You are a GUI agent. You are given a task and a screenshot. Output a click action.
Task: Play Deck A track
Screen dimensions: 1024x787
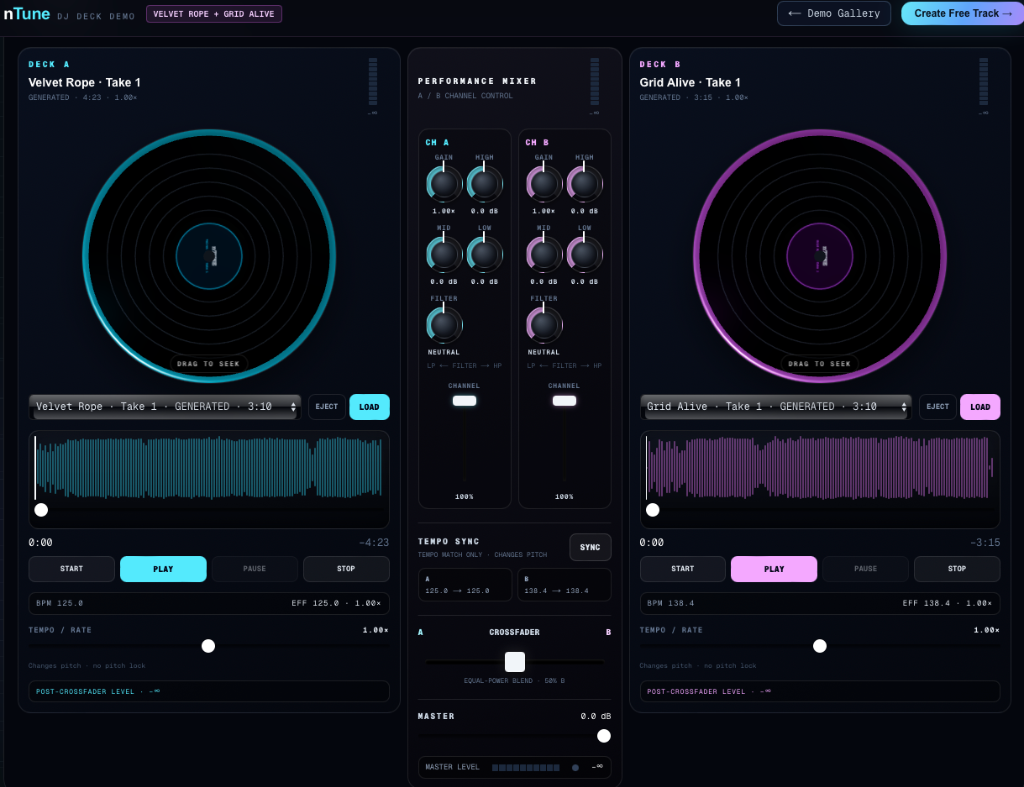pyautogui.click(x=163, y=569)
